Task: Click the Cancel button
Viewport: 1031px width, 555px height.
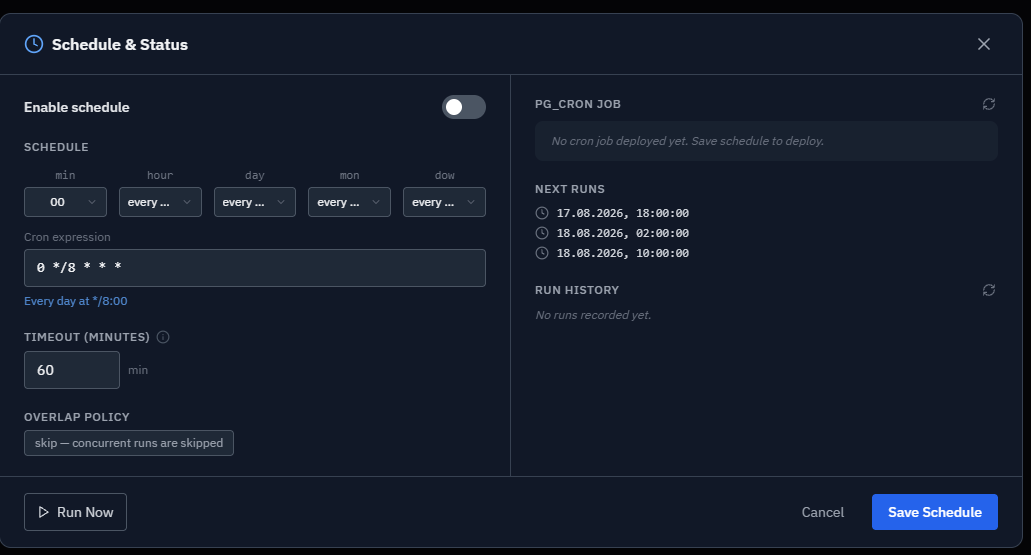Action: coord(823,512)
